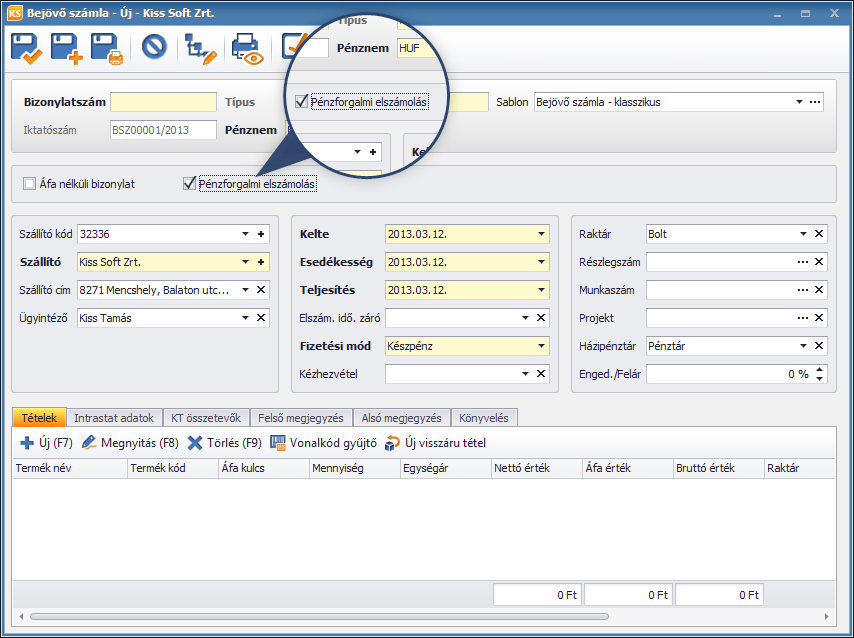
Task: Click the scrollbar right arrow
Action: pos(827,616)
